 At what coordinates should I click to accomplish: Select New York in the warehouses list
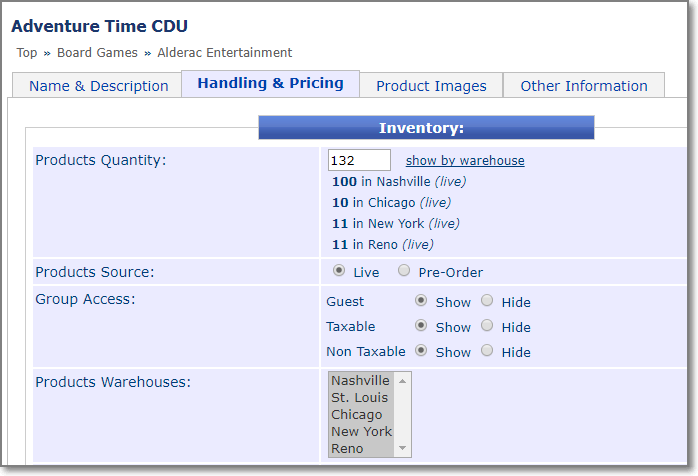point(361,431)
